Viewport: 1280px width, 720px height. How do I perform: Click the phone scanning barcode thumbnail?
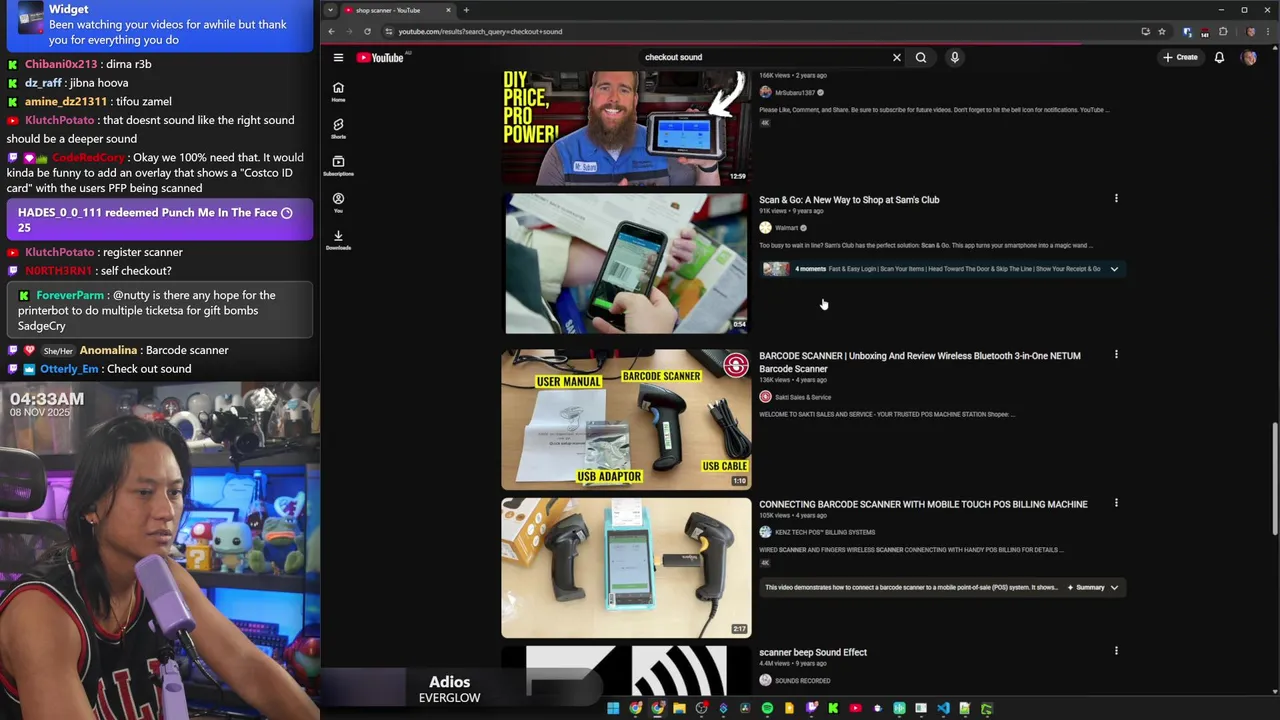[626, 264]
